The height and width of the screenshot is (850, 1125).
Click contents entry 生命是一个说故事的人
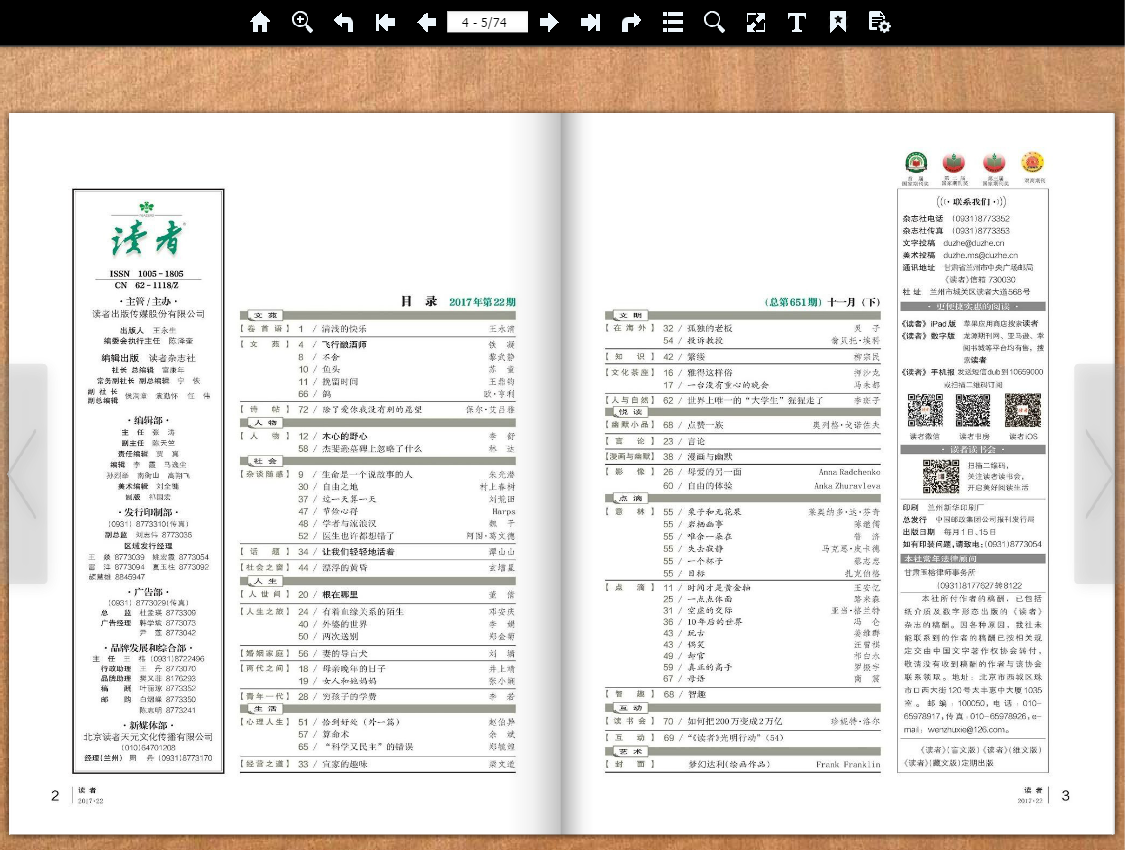[x=367, y=475]
